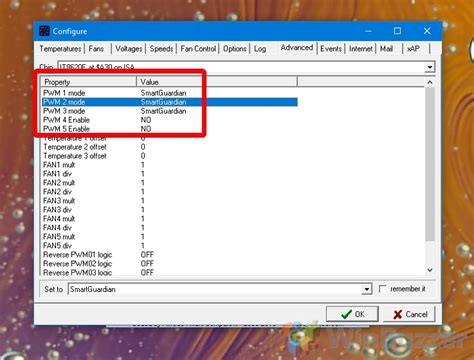Select the FAN4 mult row
This screenshot has width=474, height=360.
(x=170, y=219)
